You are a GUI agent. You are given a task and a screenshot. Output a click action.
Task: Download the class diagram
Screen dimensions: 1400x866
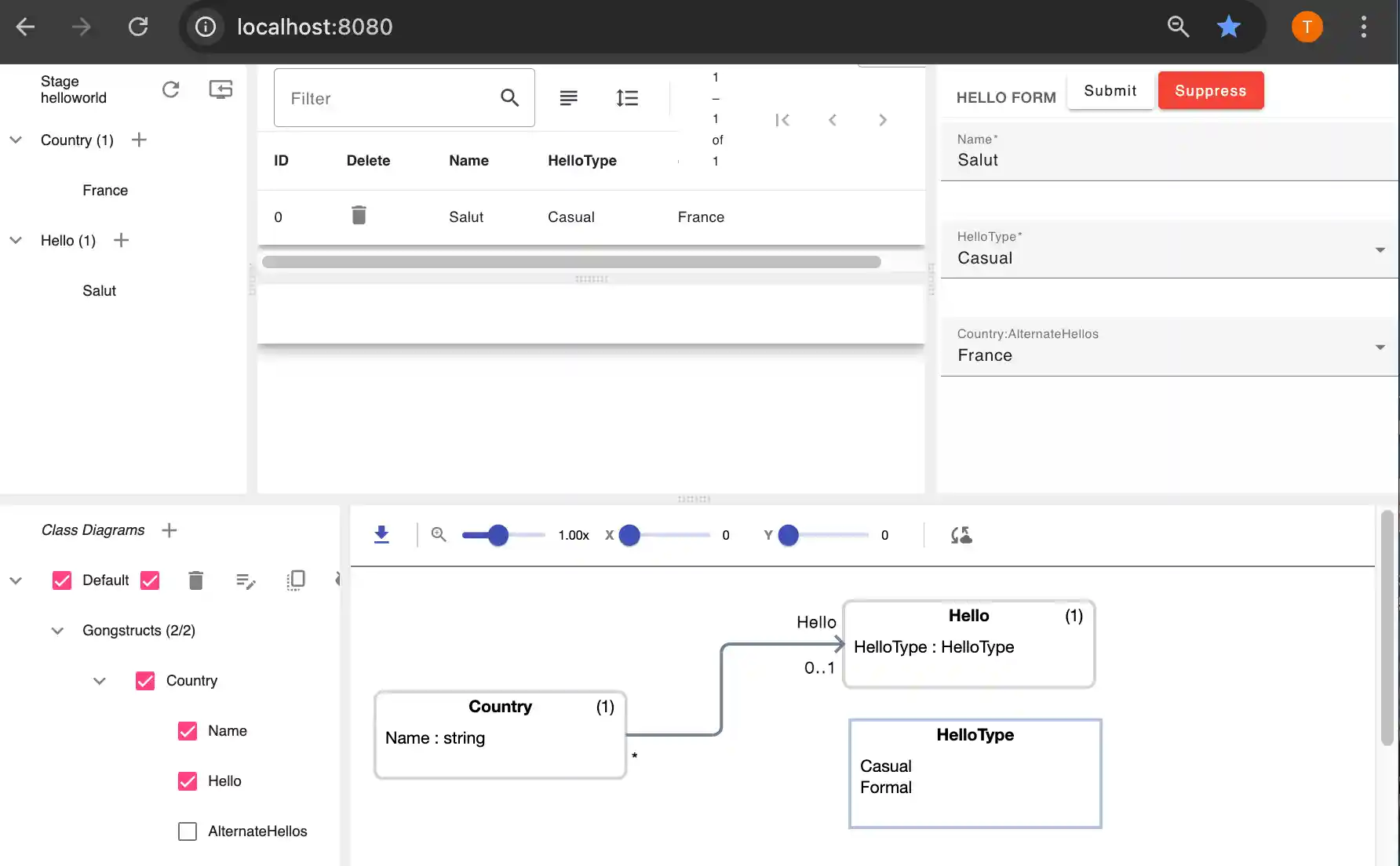pyautogui.click(x=381, y=535)
